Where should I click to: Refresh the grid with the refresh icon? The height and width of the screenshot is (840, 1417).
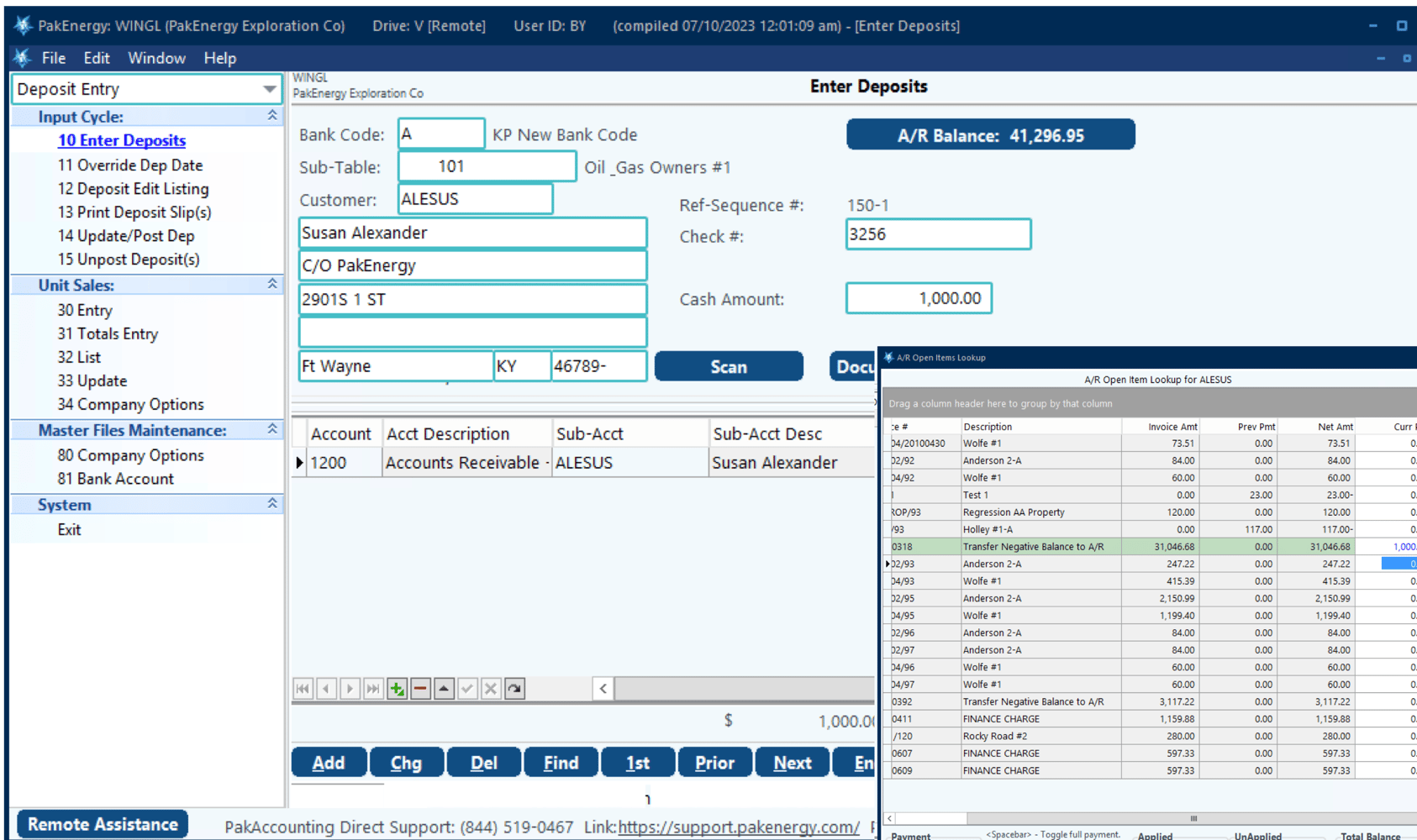[x=514, y=688]
